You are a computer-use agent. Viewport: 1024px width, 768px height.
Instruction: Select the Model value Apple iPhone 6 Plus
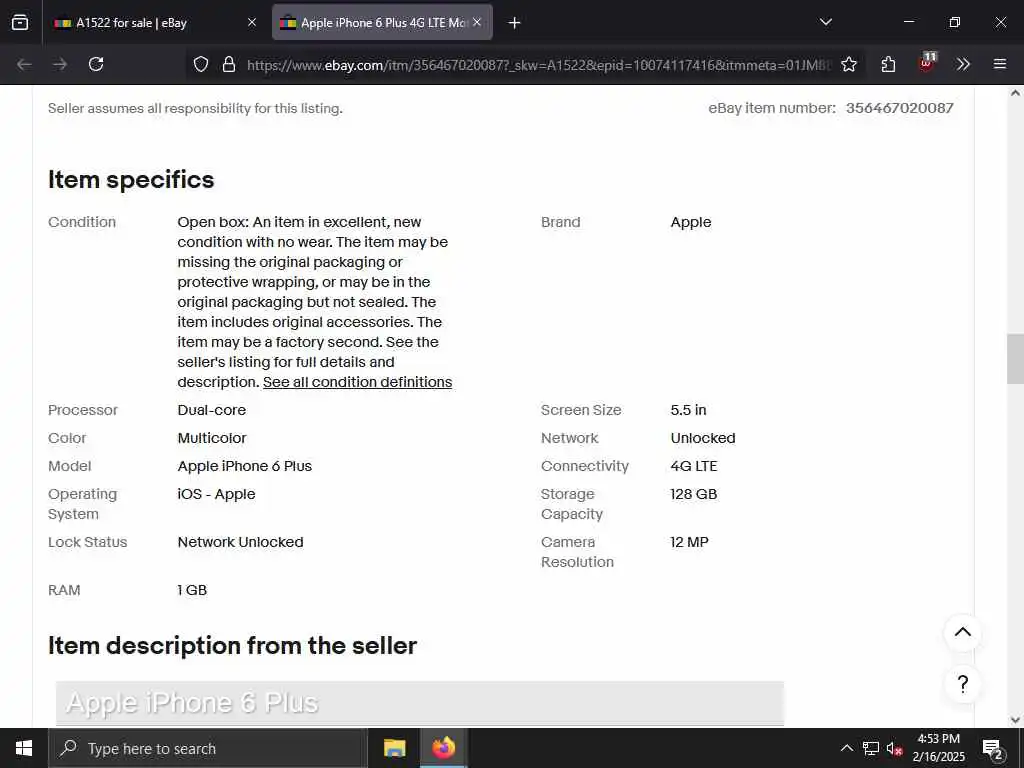tap(244, 466)
